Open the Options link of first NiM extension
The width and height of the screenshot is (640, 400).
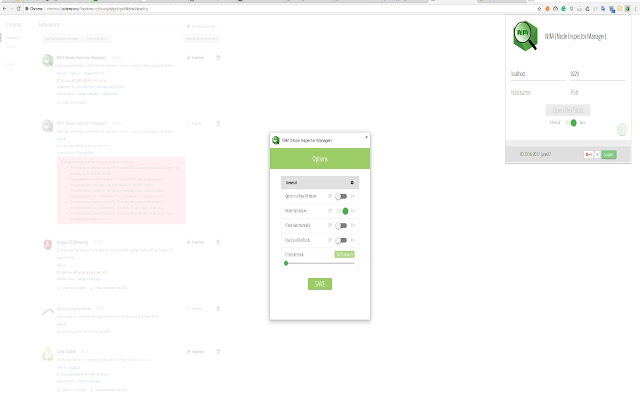75,73
